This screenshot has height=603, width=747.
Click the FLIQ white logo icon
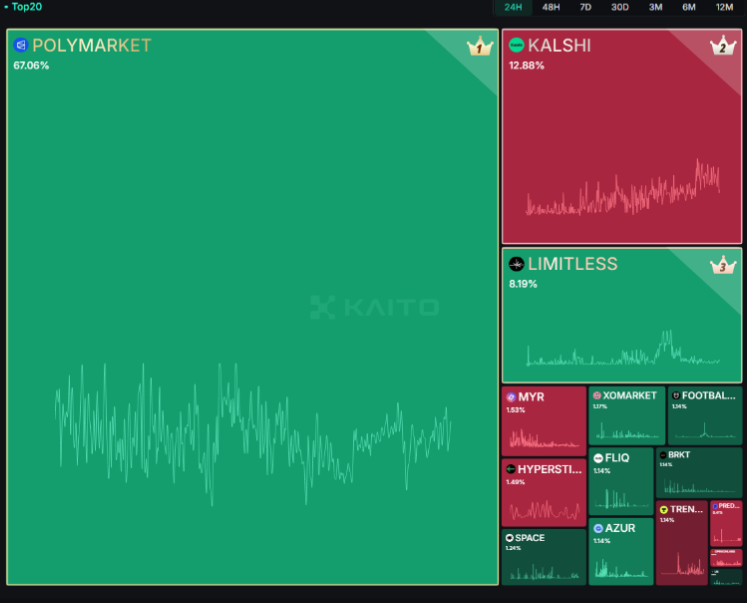pyautogui.click(x=598, y=458)
